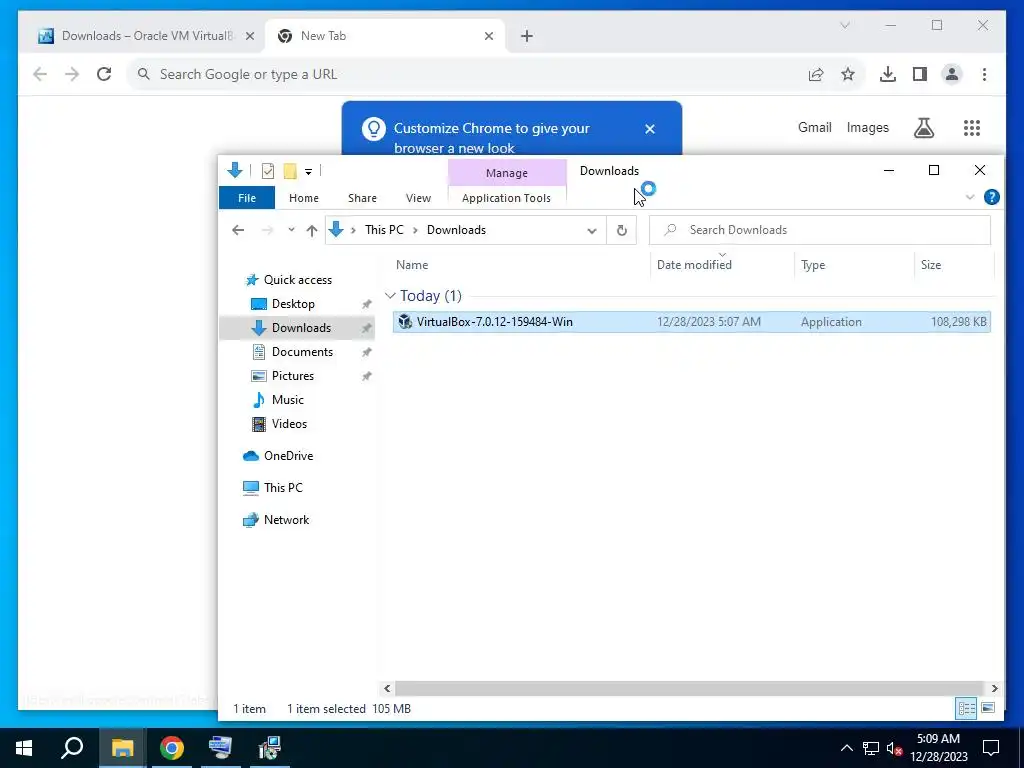Open Network in the navigation pane
The image size is (1024, 768).
(x=286, y=520)
